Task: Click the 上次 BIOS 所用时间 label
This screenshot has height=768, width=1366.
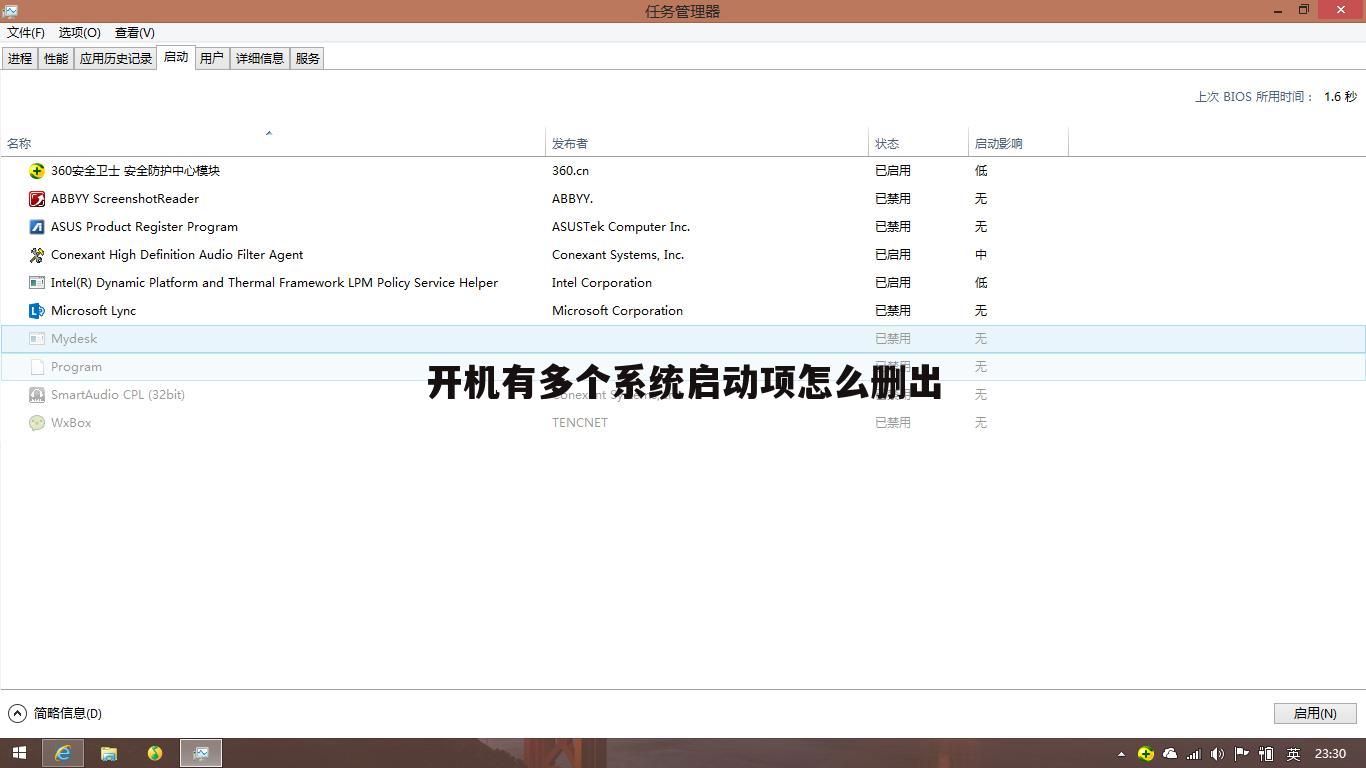Action: click(x=1254, y=97)
